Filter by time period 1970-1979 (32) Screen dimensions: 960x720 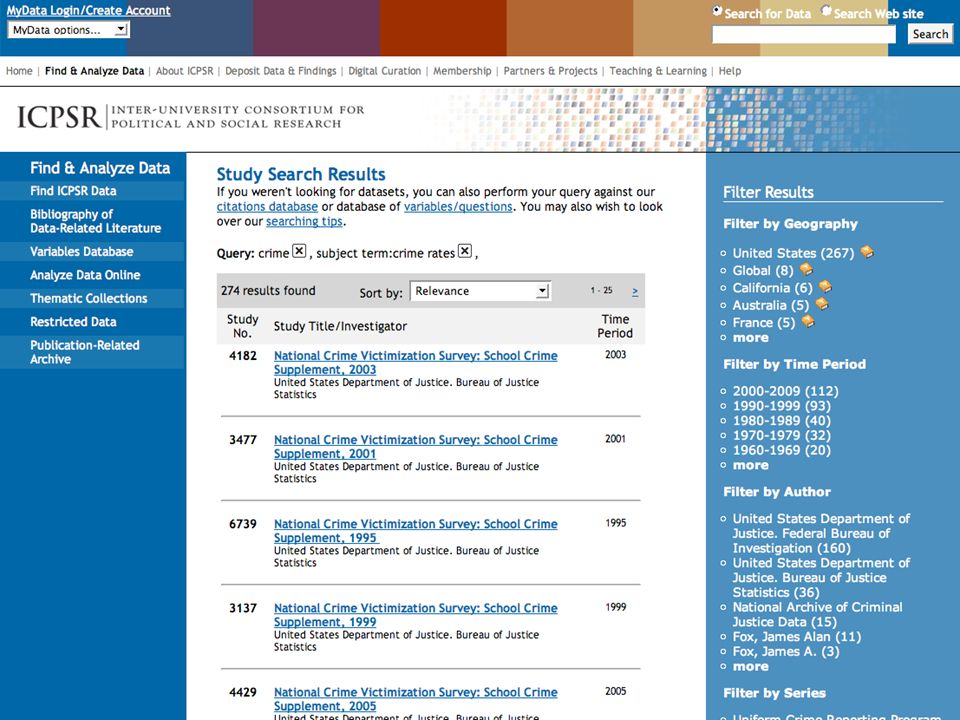coord(782,435)
